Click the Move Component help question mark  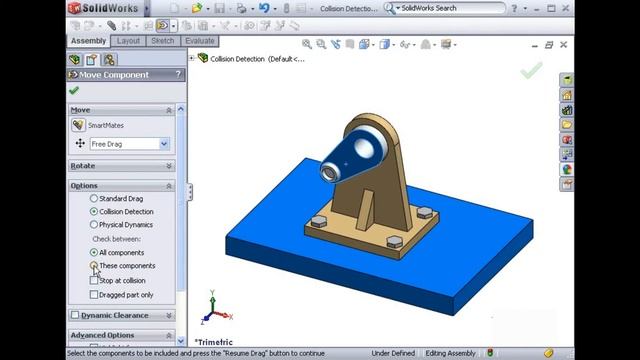[x=178, y=74]
